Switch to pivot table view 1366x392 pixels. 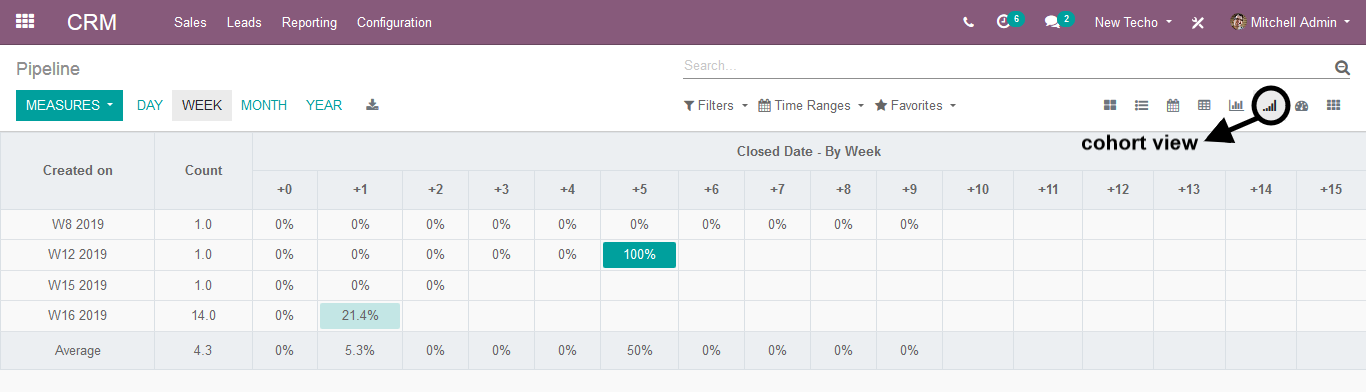click(1204, 105)
